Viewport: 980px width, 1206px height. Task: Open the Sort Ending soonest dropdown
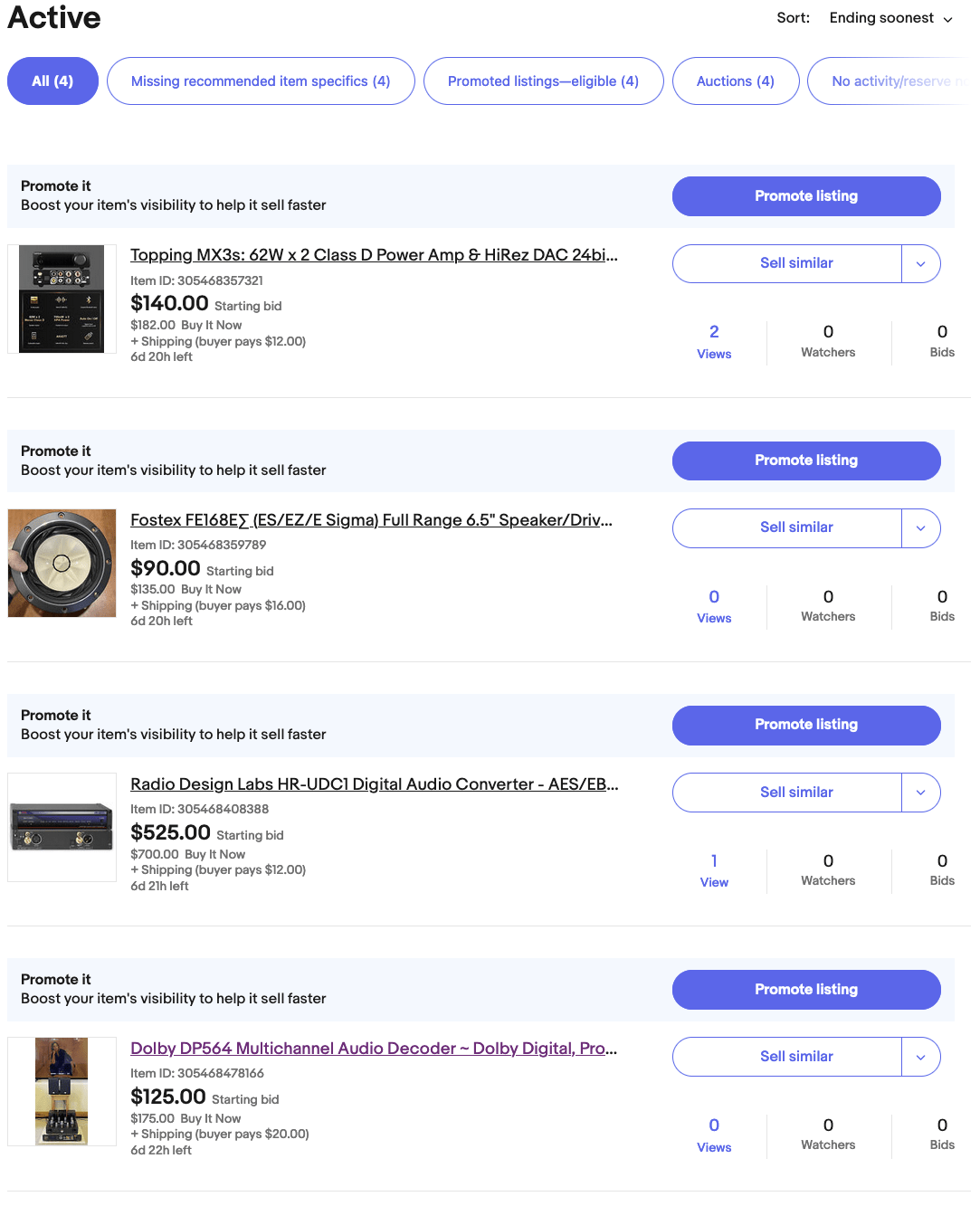(890, 18)
